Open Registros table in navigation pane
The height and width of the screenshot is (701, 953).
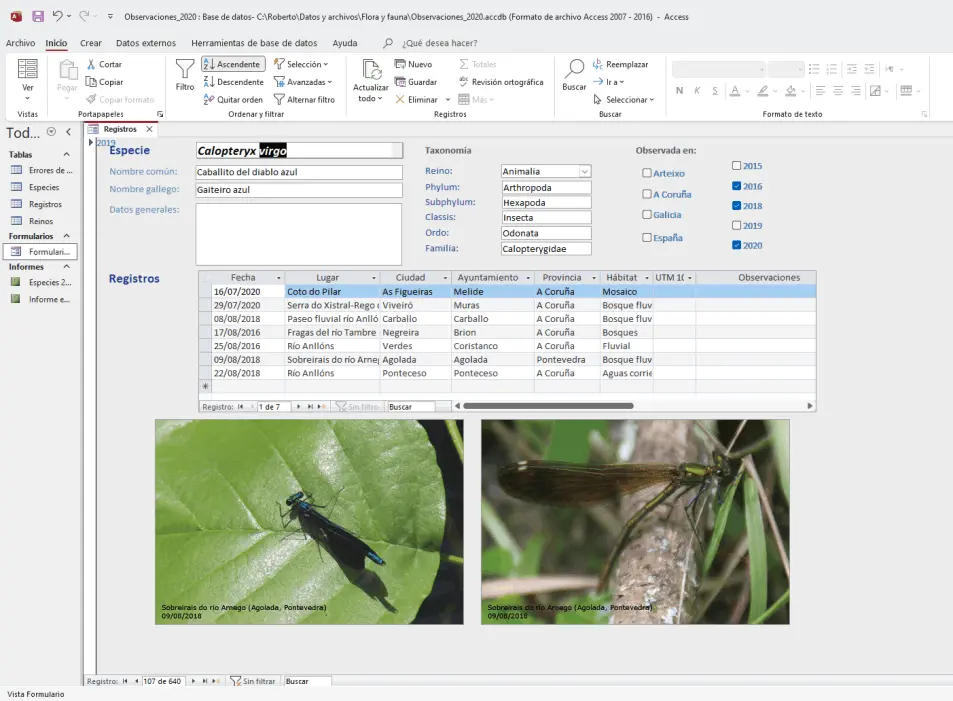coord(44,204)
